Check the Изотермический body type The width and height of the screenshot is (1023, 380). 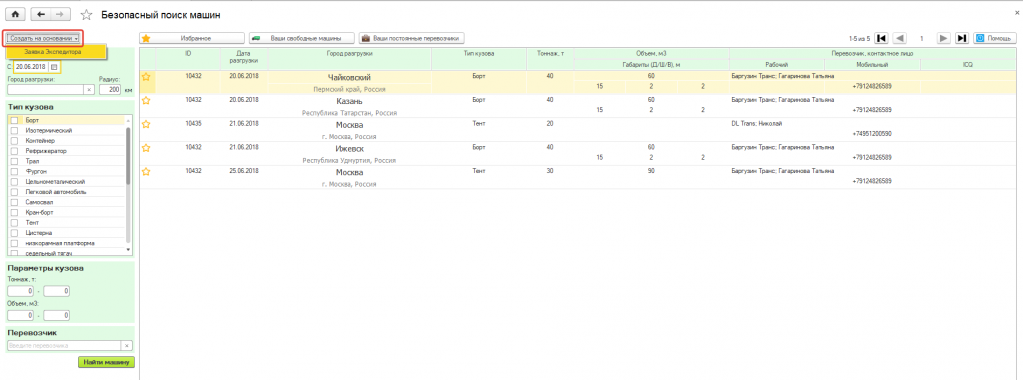click(14, 131)
